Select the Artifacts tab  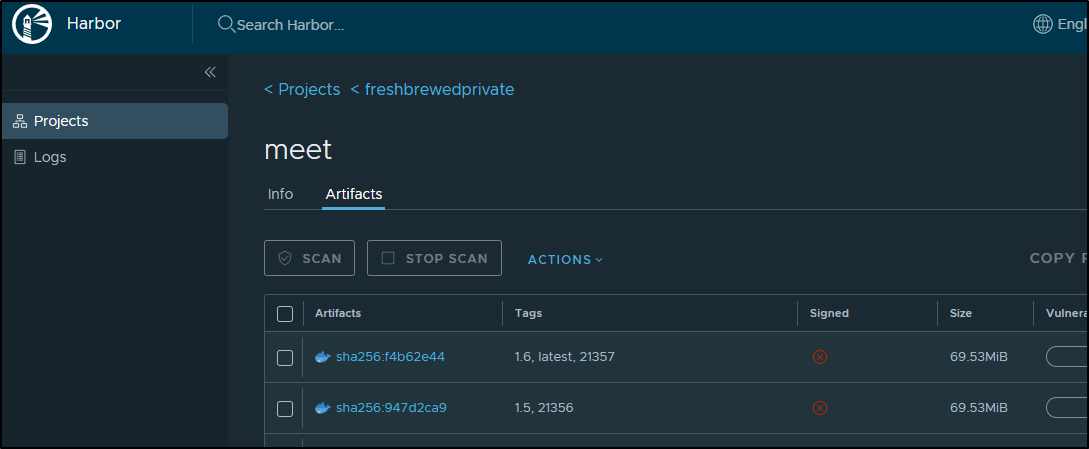354,194
